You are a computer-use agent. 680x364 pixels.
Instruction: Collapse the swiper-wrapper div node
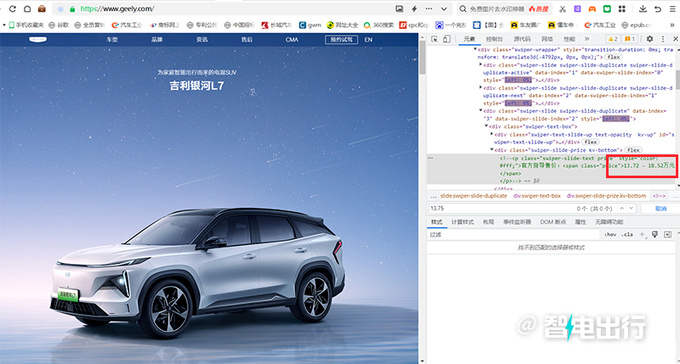click(475, 49)
